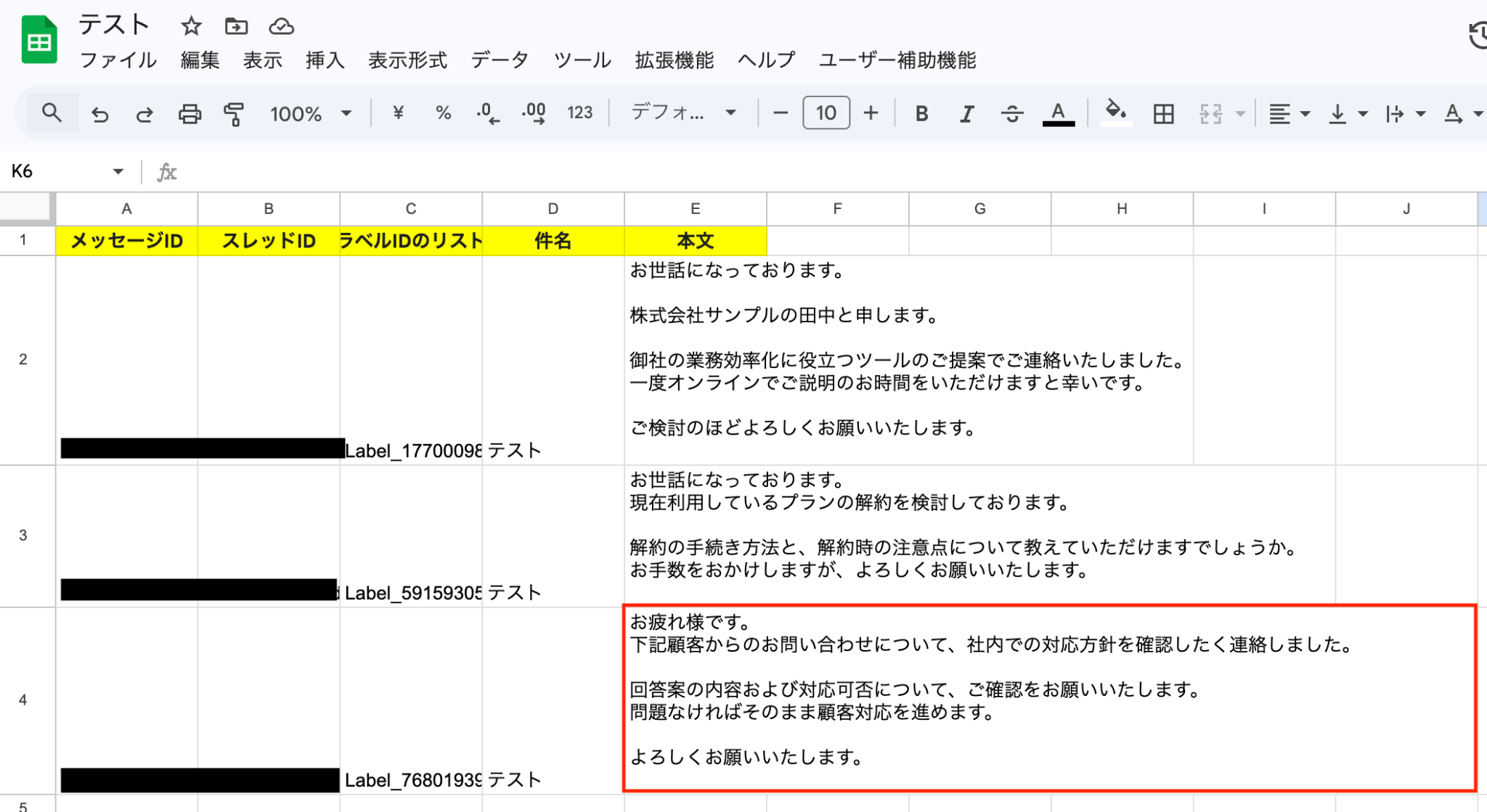Open the データ menu
The image size is (1487, 812).
tap(500, 60)
